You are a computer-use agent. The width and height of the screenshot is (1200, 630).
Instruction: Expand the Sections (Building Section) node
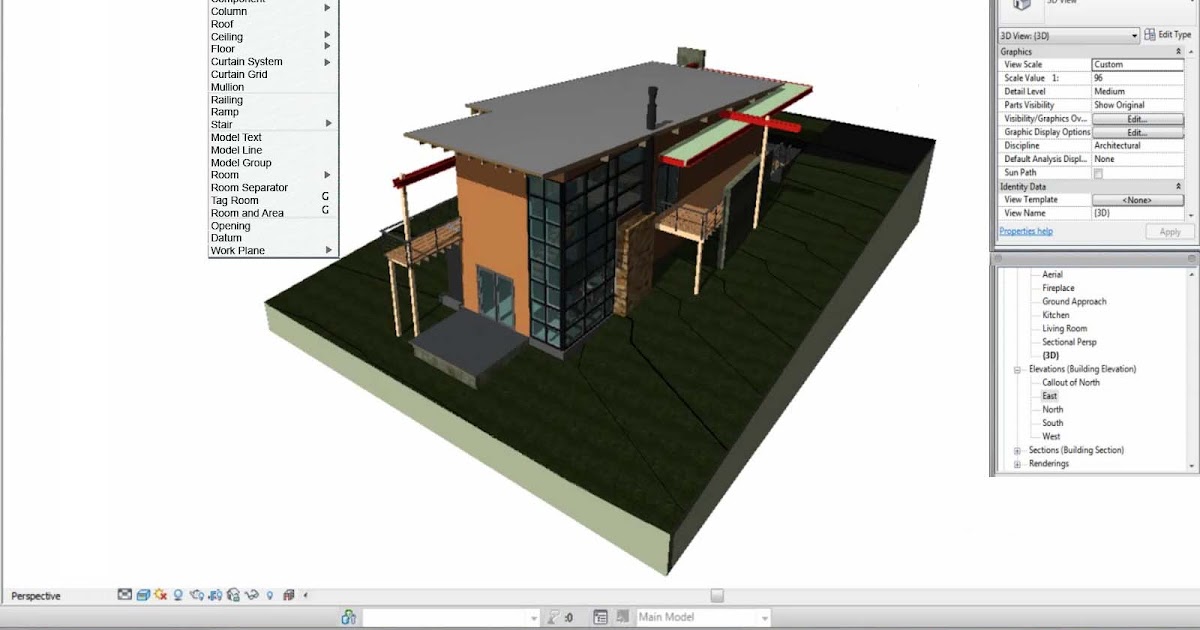pyautogui.click(x=1015, y=449)
